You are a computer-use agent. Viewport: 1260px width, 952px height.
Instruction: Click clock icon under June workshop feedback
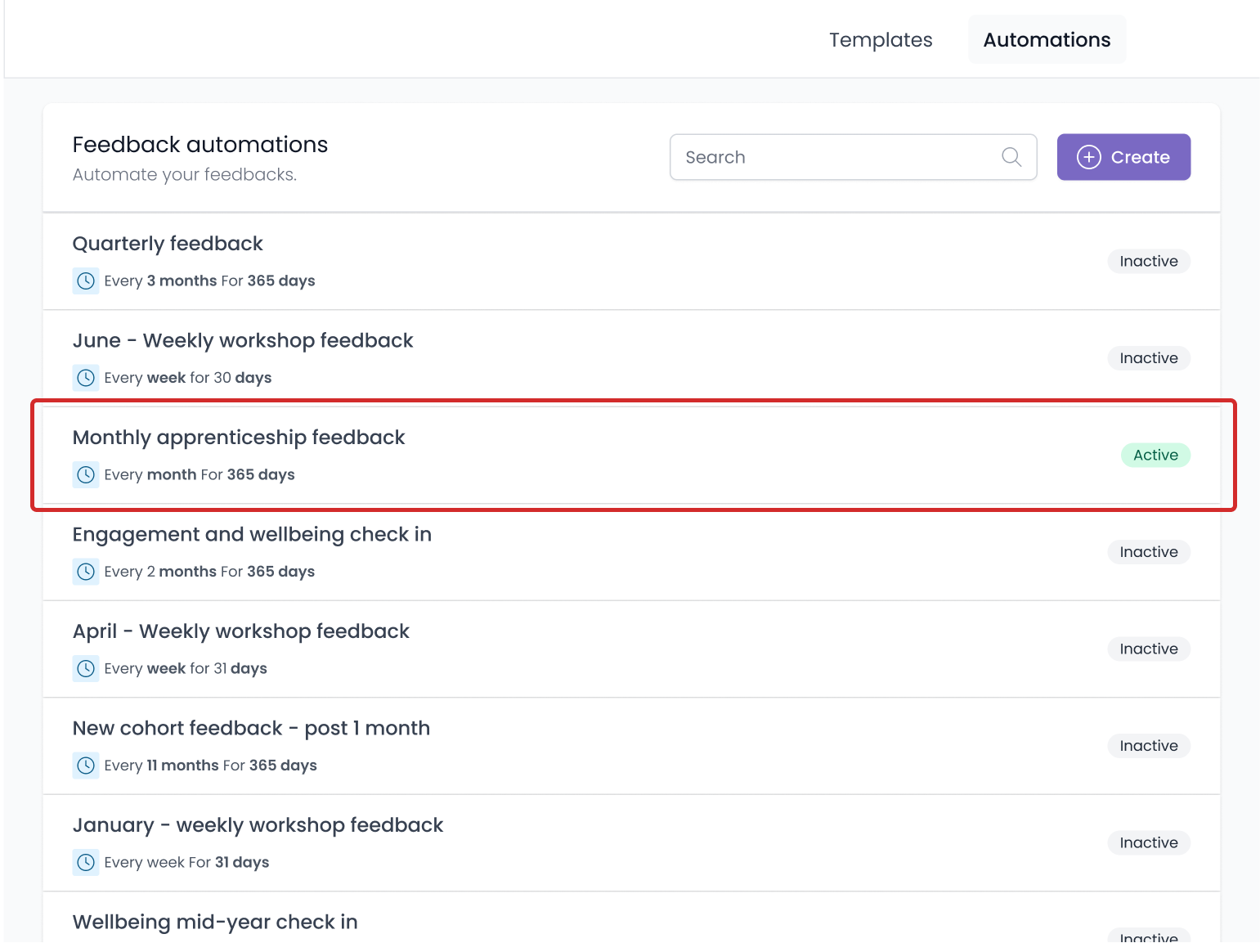pyautogui.click(x=86, y=378)
